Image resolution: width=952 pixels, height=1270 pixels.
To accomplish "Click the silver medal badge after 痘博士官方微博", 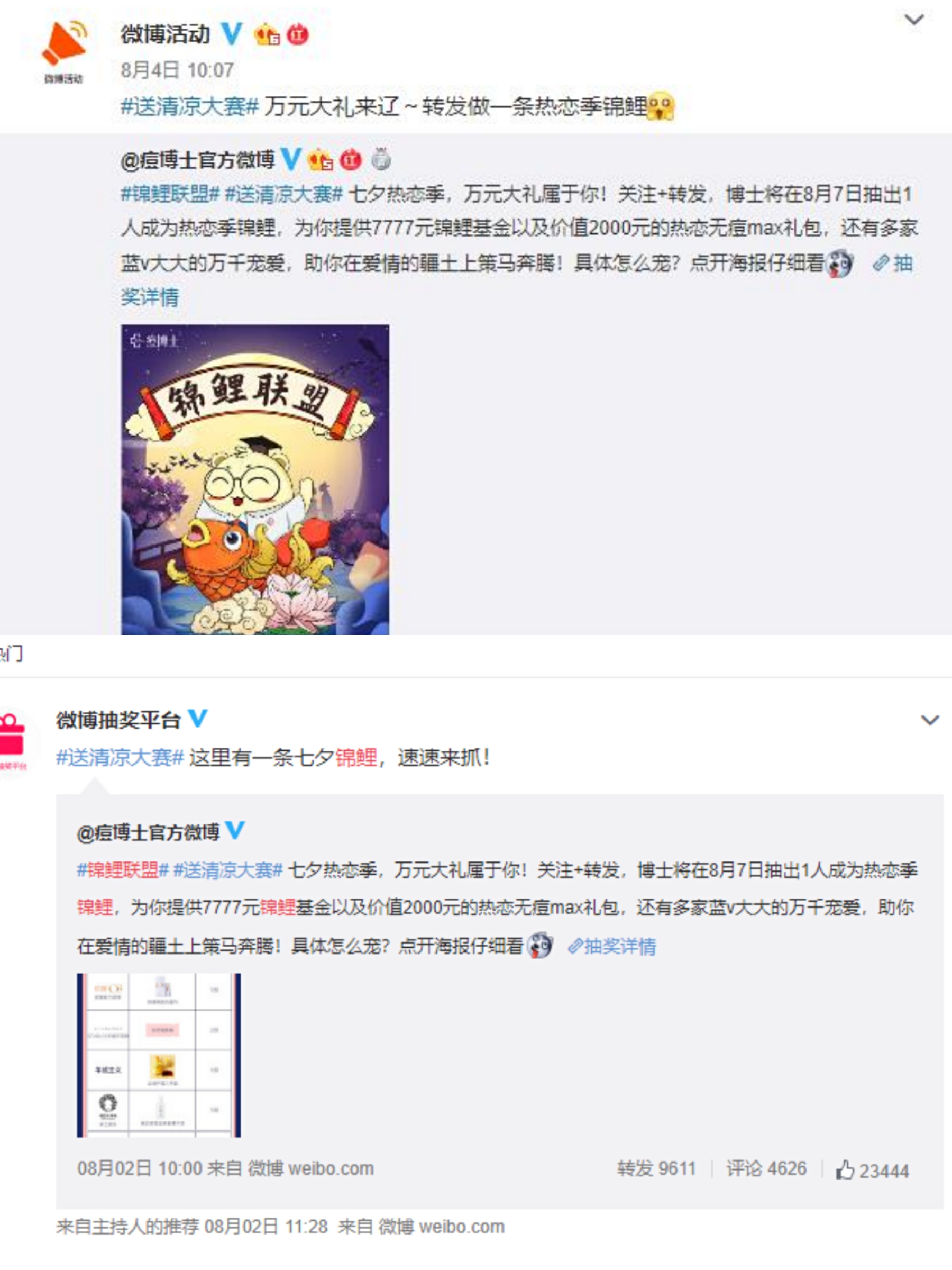I will click(381, 159).
